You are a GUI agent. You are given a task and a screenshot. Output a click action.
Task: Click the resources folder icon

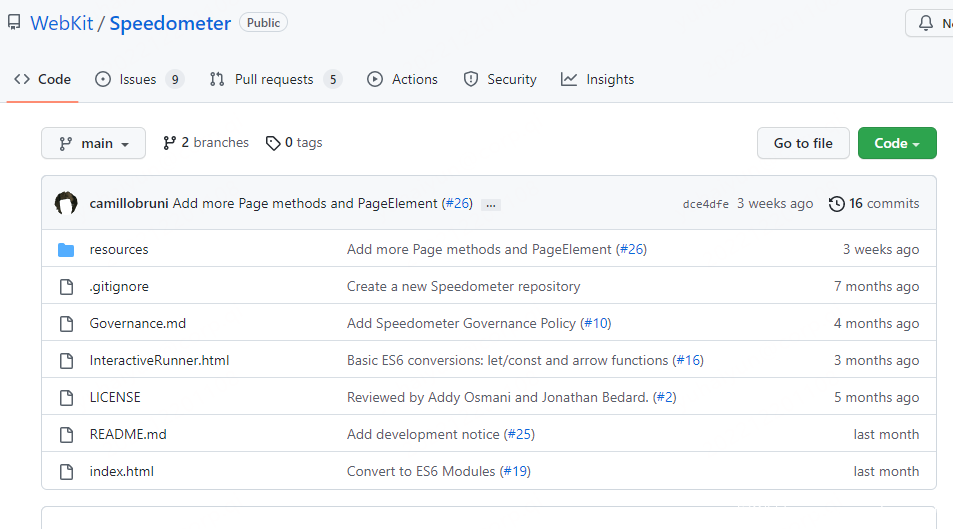(x=66, y=249)
